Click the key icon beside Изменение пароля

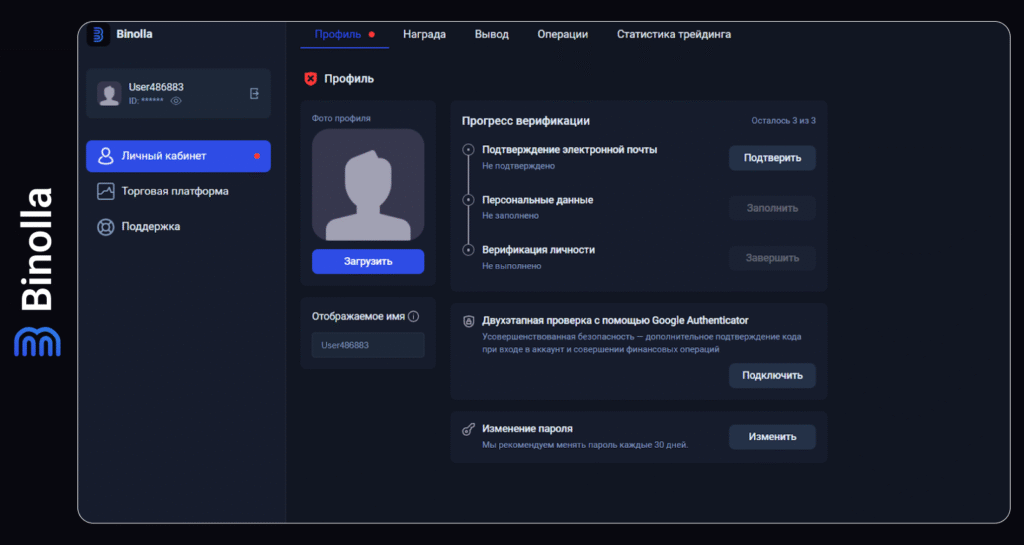point(468,429)
